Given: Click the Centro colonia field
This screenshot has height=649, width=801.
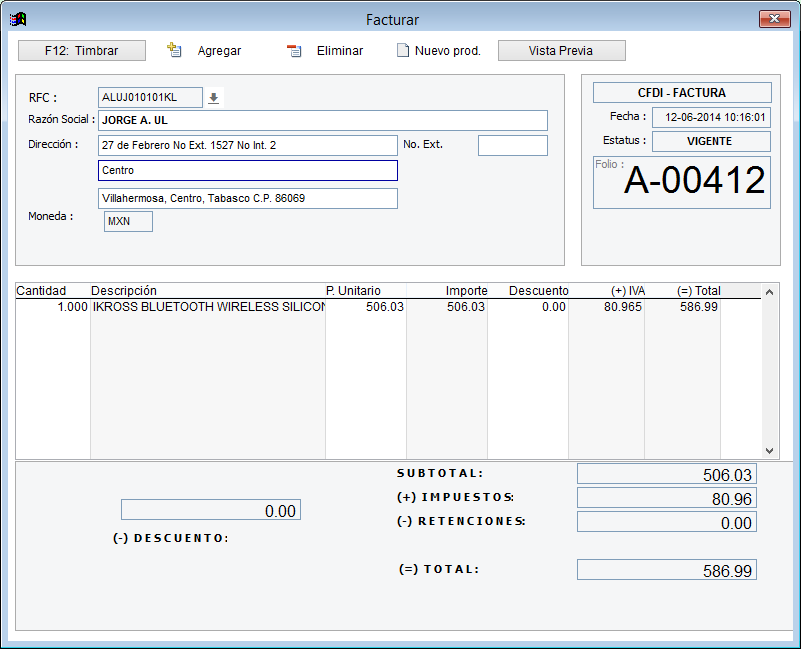Looking at the screenshot, I should click(247, 171).
